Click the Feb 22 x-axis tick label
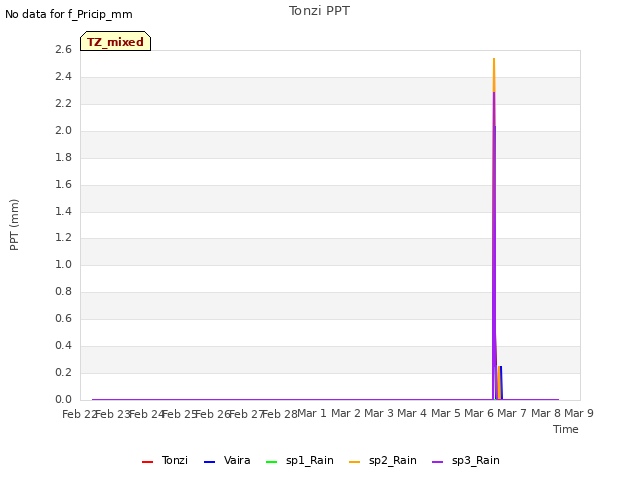 78,414
